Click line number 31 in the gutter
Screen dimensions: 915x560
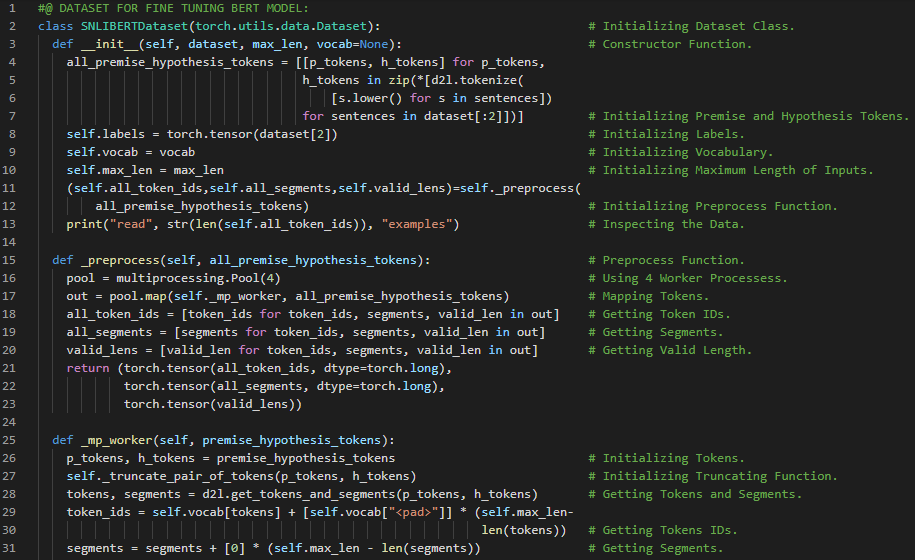pos(13,548)
